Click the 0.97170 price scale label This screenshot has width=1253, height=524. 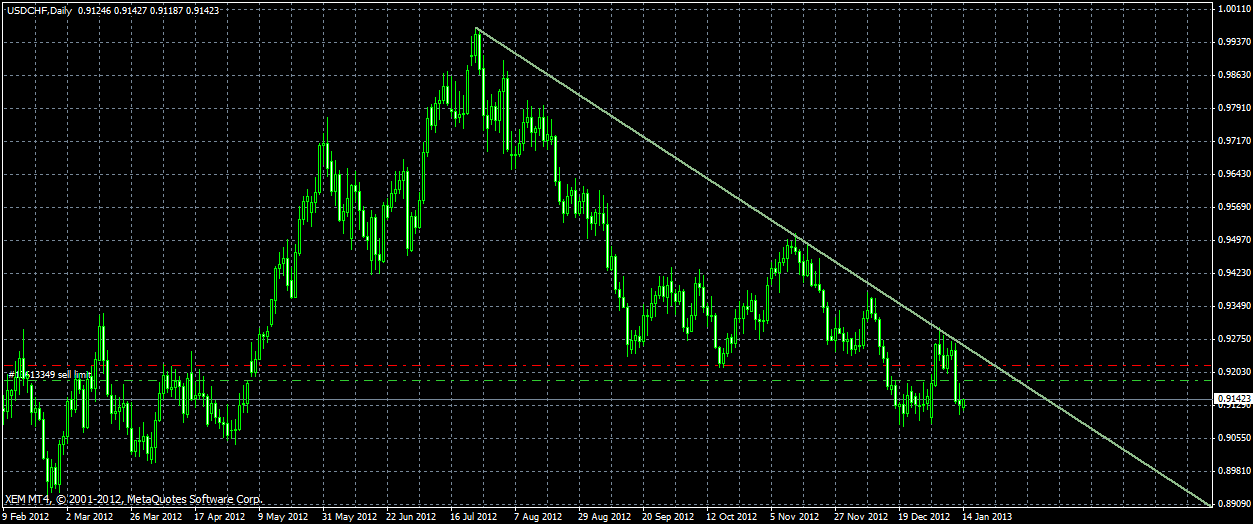tap(1233, 141)
